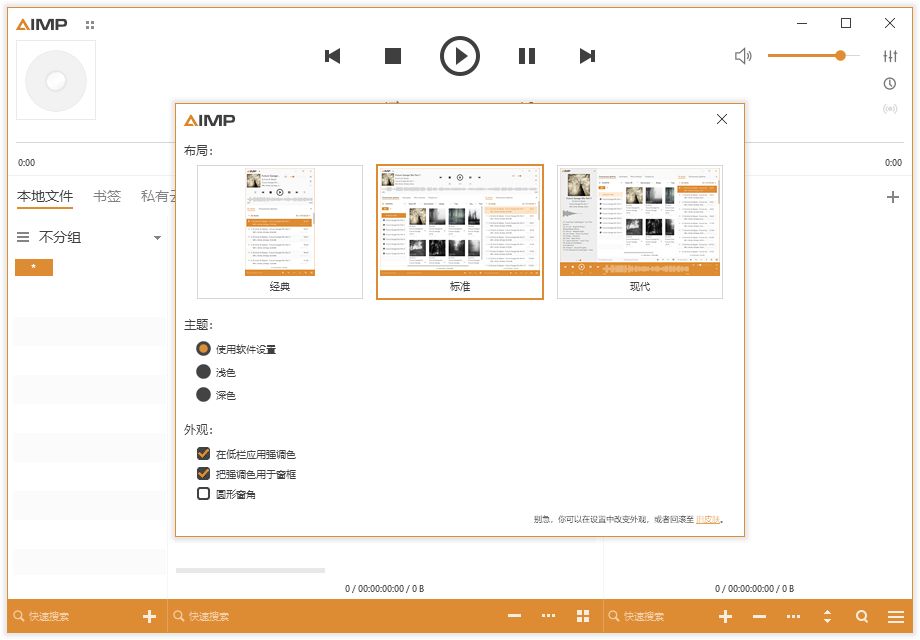This screenshot has height=640, width=920.
Task: Click the right panel 0 / 00:00:00:00 / 0 B status
Action: click(754, 588)
